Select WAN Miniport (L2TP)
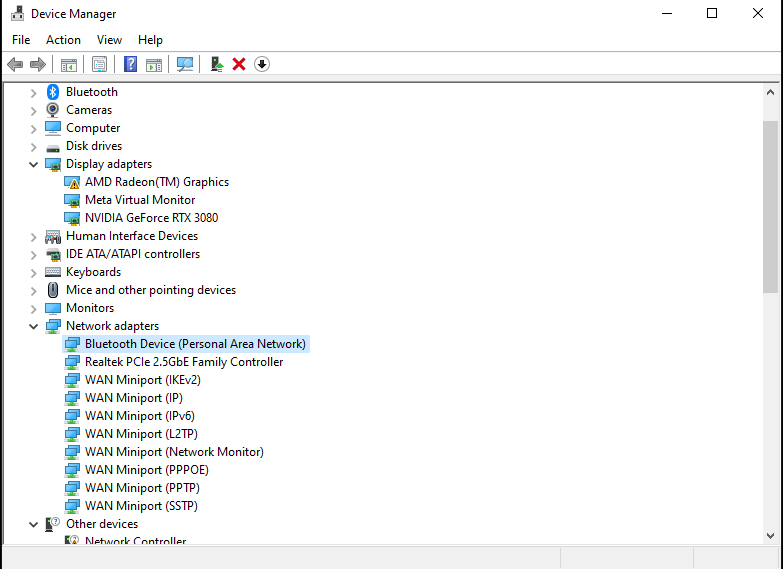 click(141, 434)
